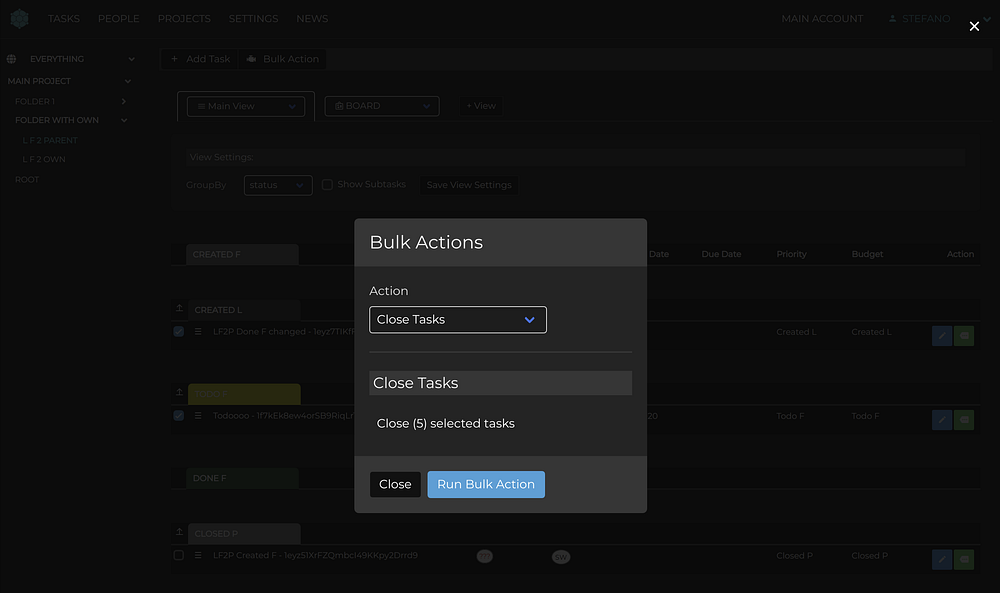Click the edit pencil icon for LF2P Done F row
The image size is (1000, 593).
[941, 335]
